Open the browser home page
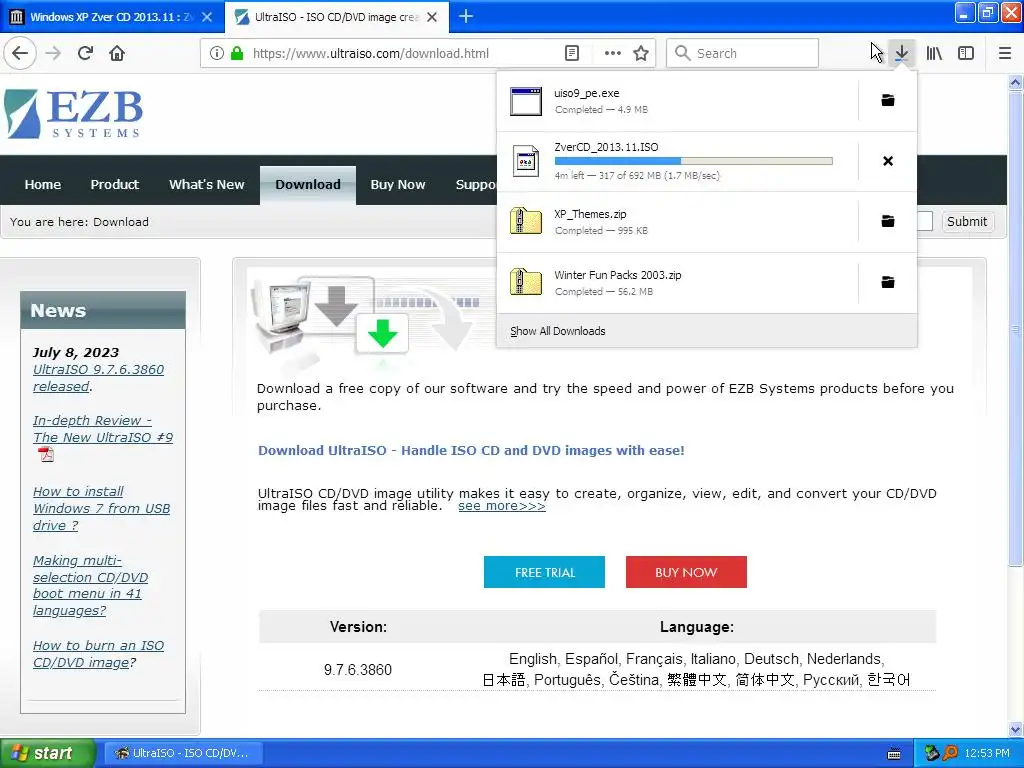 click(117, 53)
